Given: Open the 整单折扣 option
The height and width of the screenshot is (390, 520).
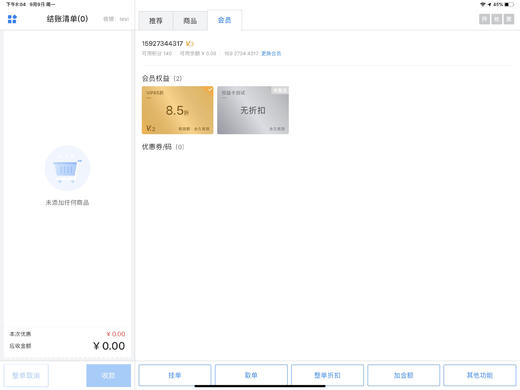Looking at the screenshot, I should 327,375.
